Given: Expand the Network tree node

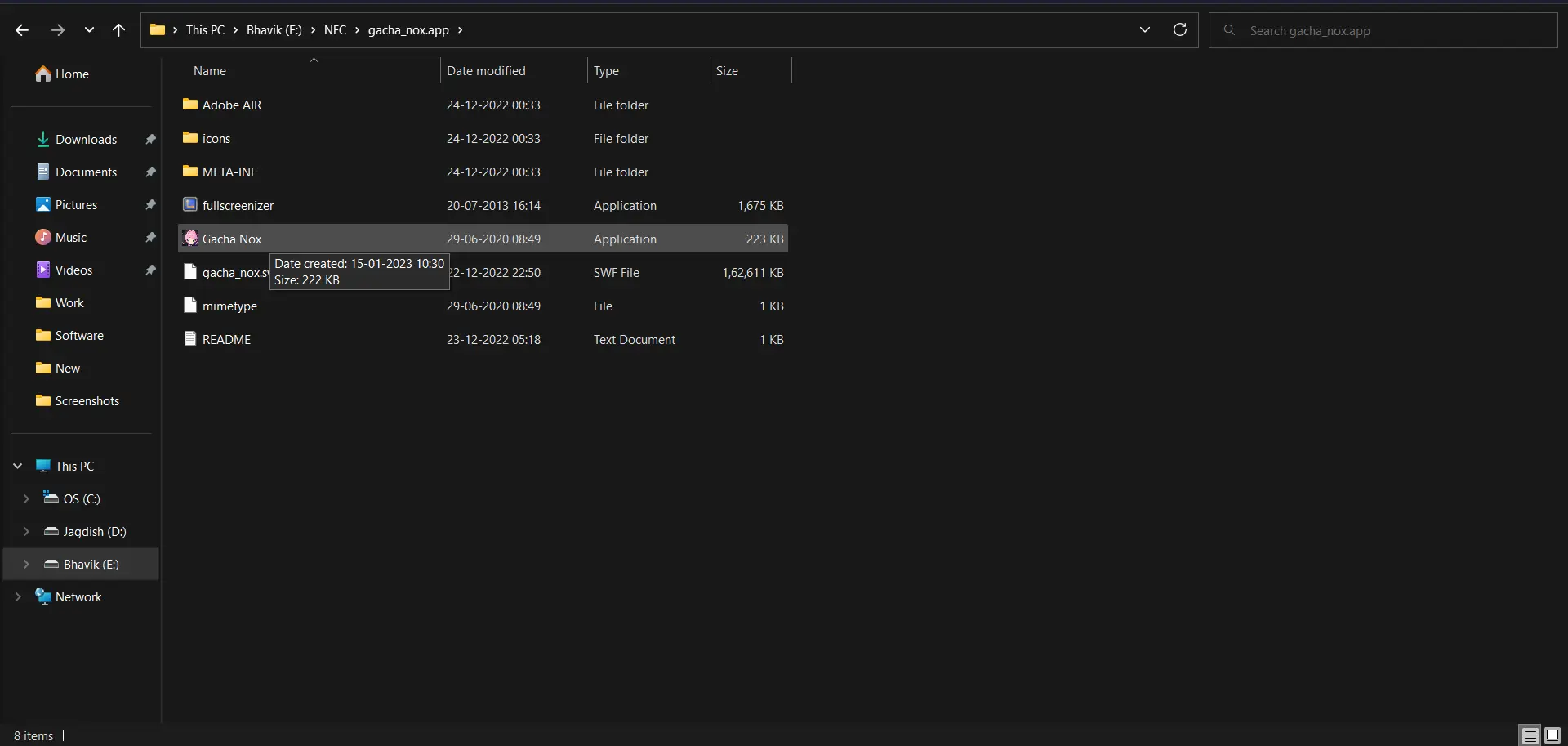Looking at the screenshot, I should 18,597.
